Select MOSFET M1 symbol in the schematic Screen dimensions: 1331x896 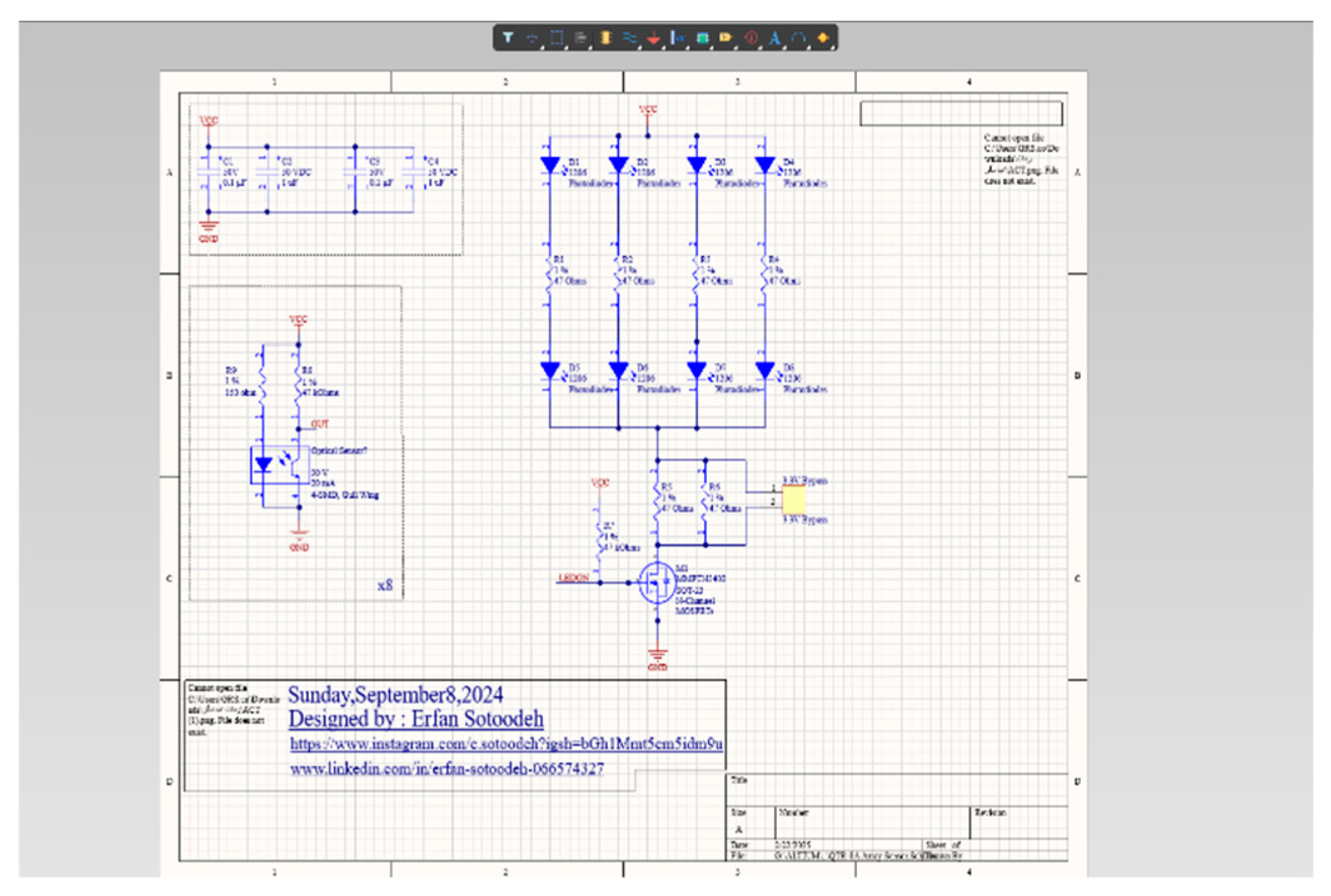click(658, 583)
